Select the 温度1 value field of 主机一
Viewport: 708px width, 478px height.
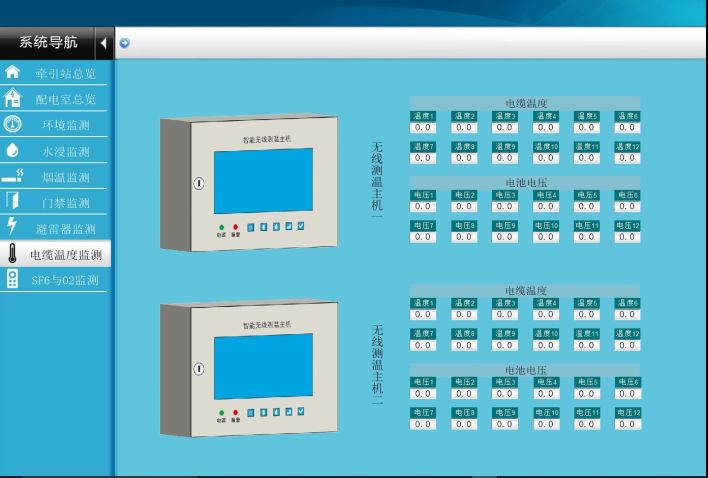click(423, 128)
